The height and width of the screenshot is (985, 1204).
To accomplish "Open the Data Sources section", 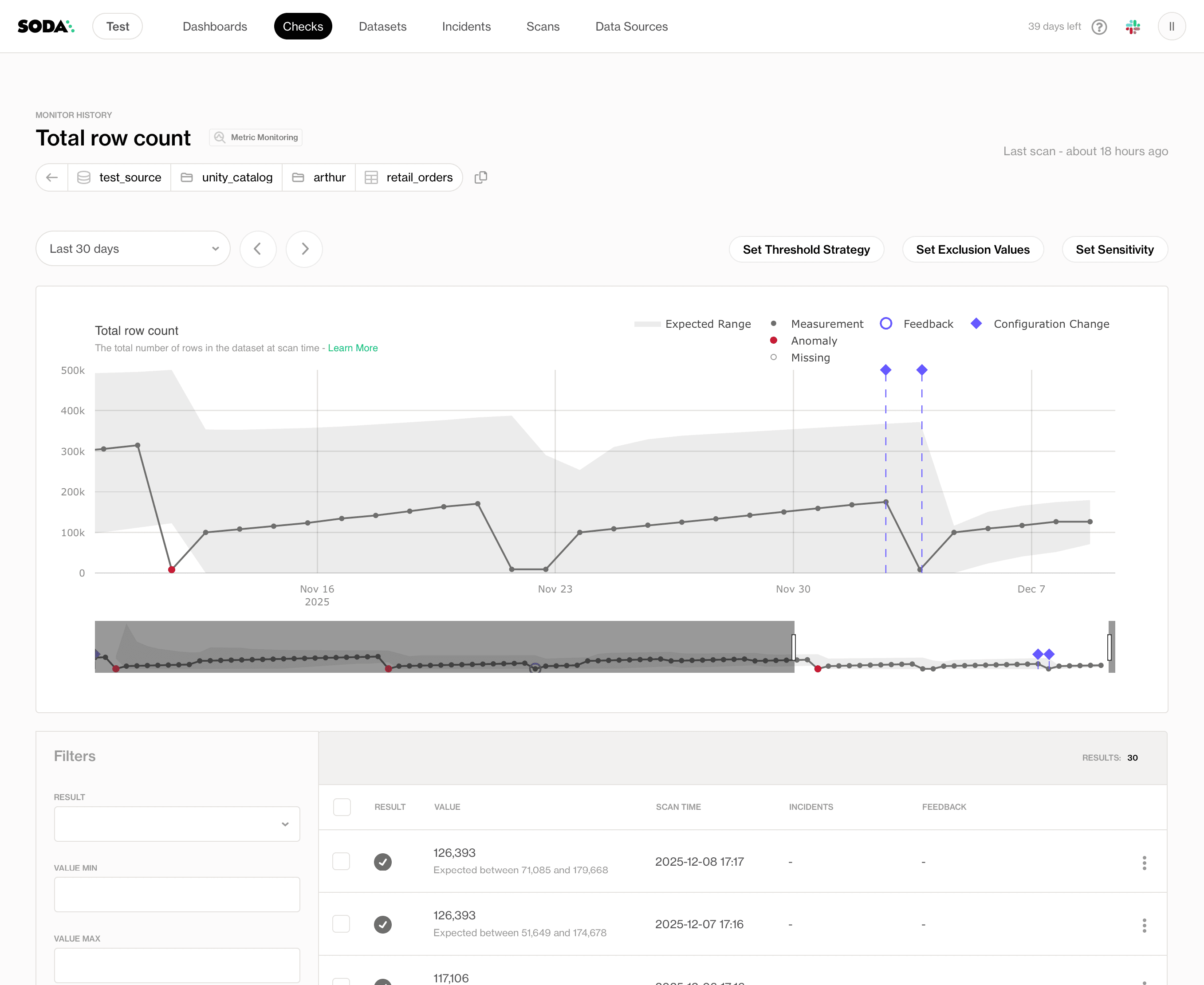I will [631, 26].
